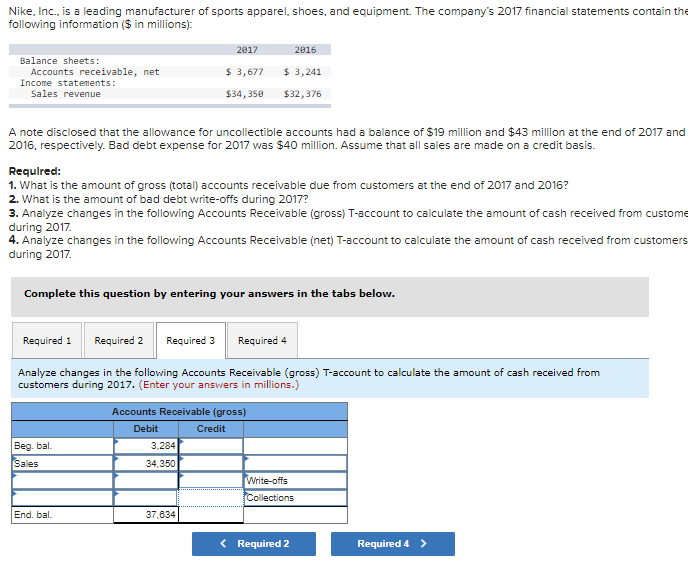Click the End. bal. row label
The height and width of the screenshot is (568, 688).
[33, 514]
